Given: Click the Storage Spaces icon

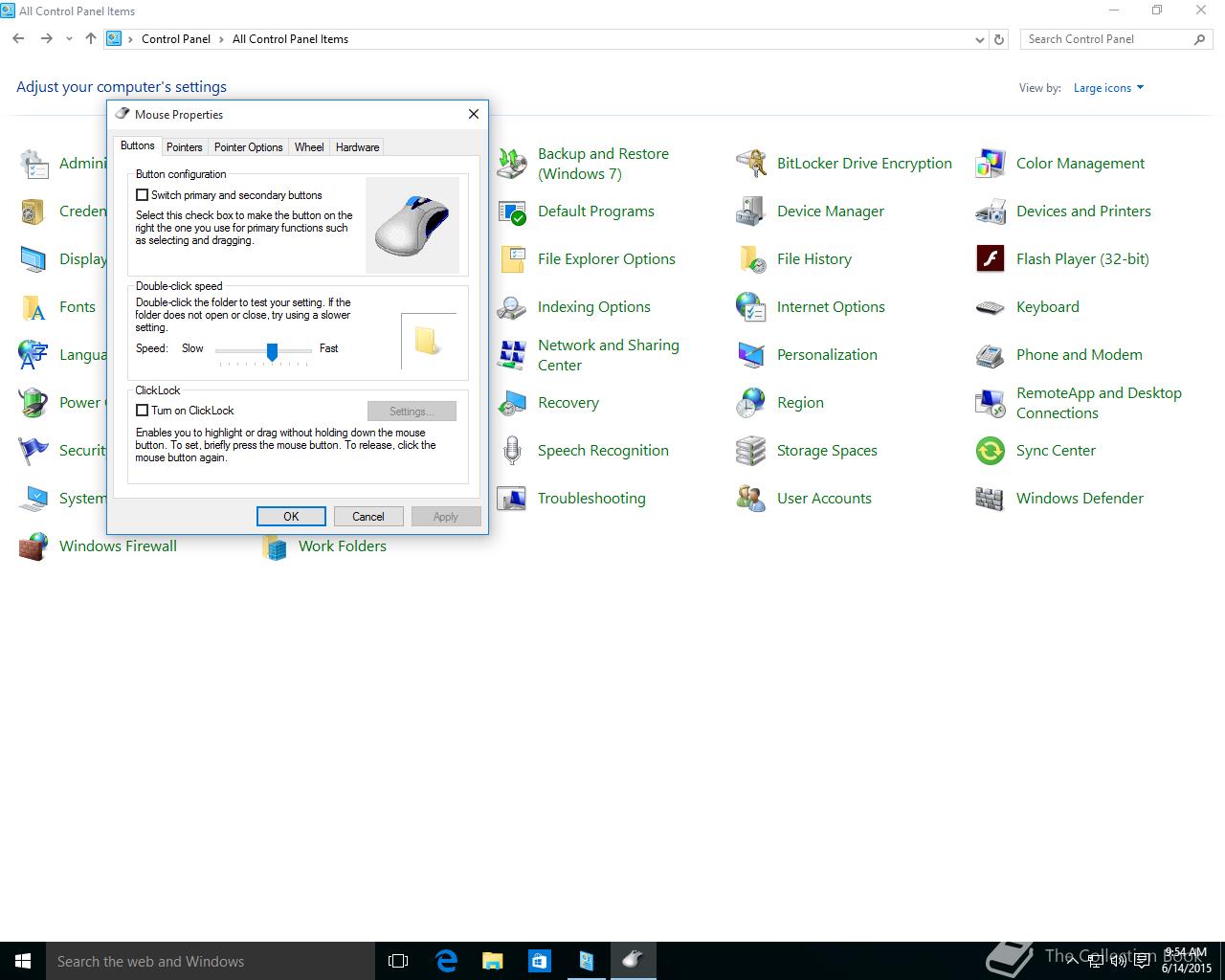Looking at the screenshot, I should 750,451.
